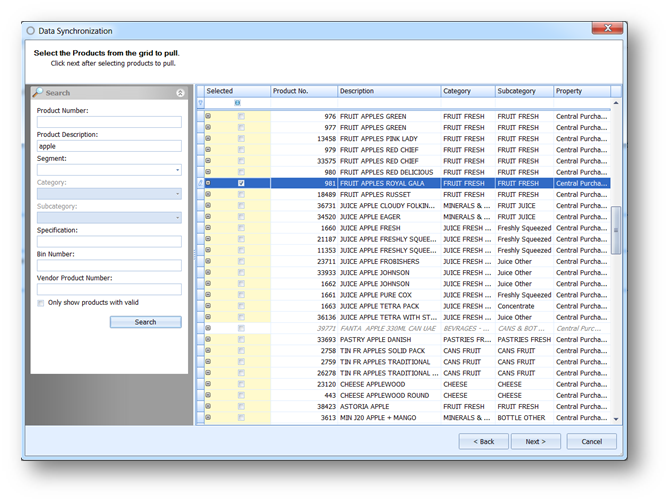Viewport: 670px width, 503px height.
Task: Uncheck the FRUIT APPLES ROYAL GALA checkbox
Action: [241, 183]
